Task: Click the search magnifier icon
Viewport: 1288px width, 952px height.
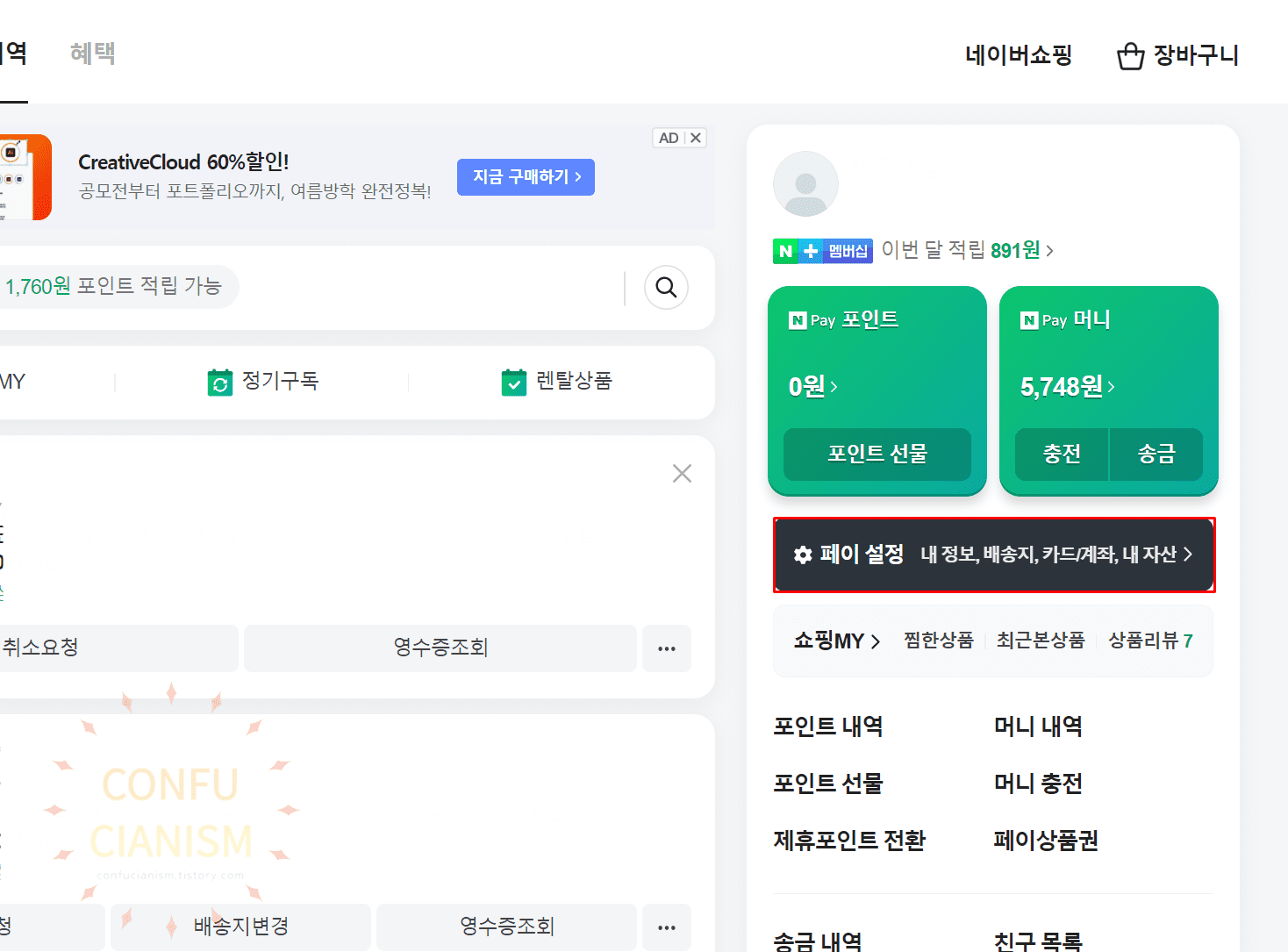Action: (x=666, y=288)
